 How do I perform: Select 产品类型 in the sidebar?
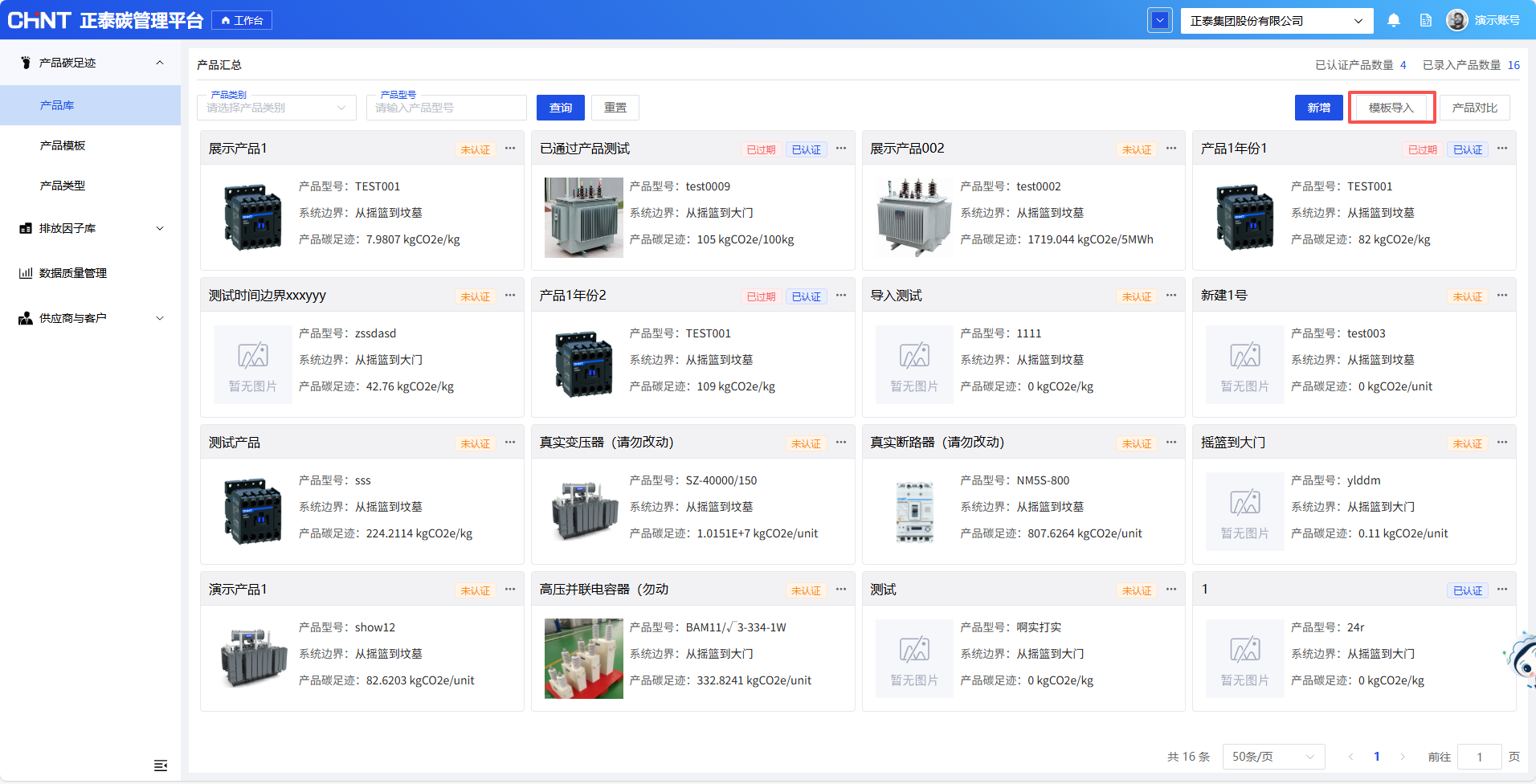click(90, 186)
